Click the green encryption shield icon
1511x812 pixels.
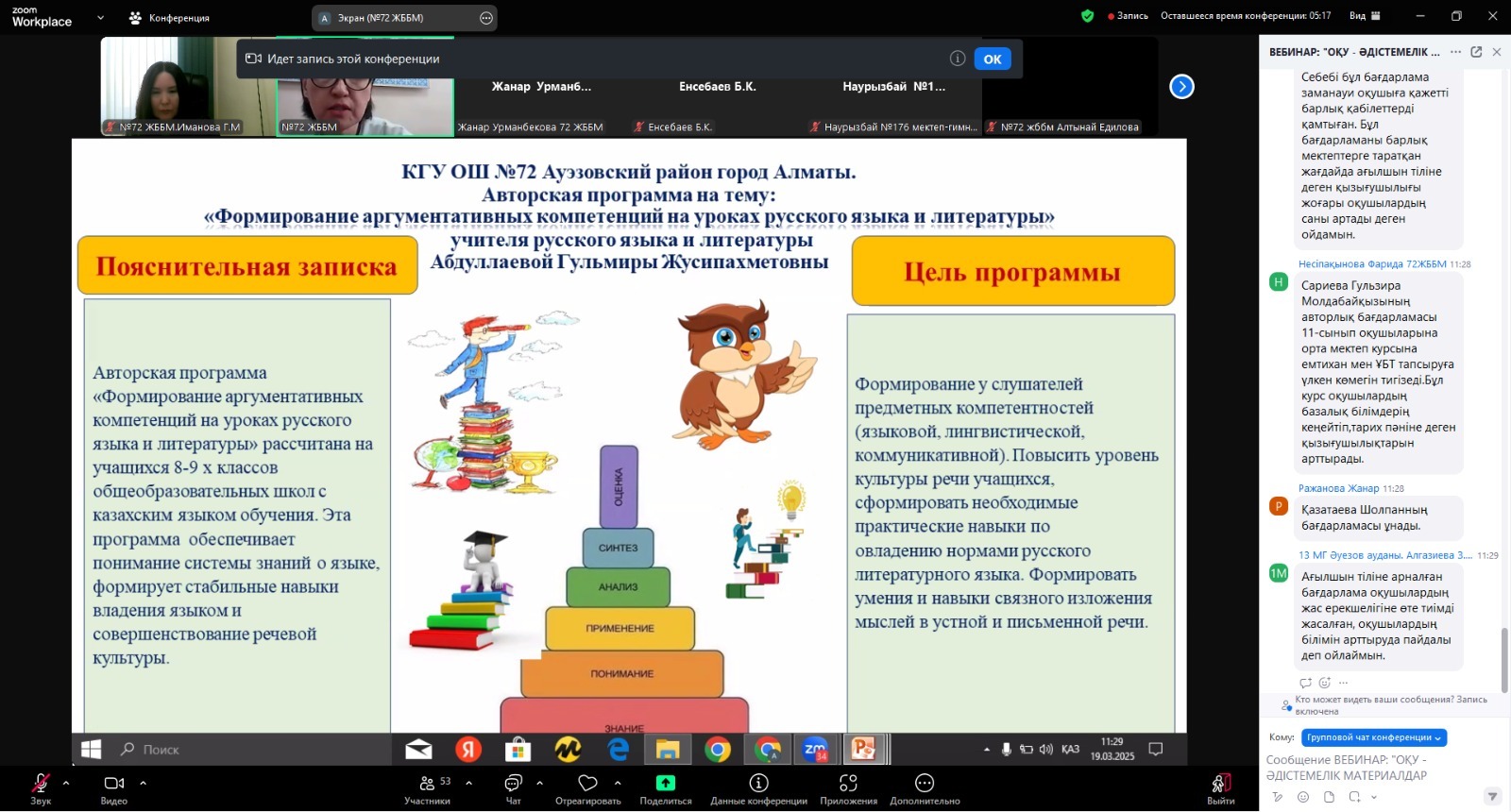coord(1088,16)
